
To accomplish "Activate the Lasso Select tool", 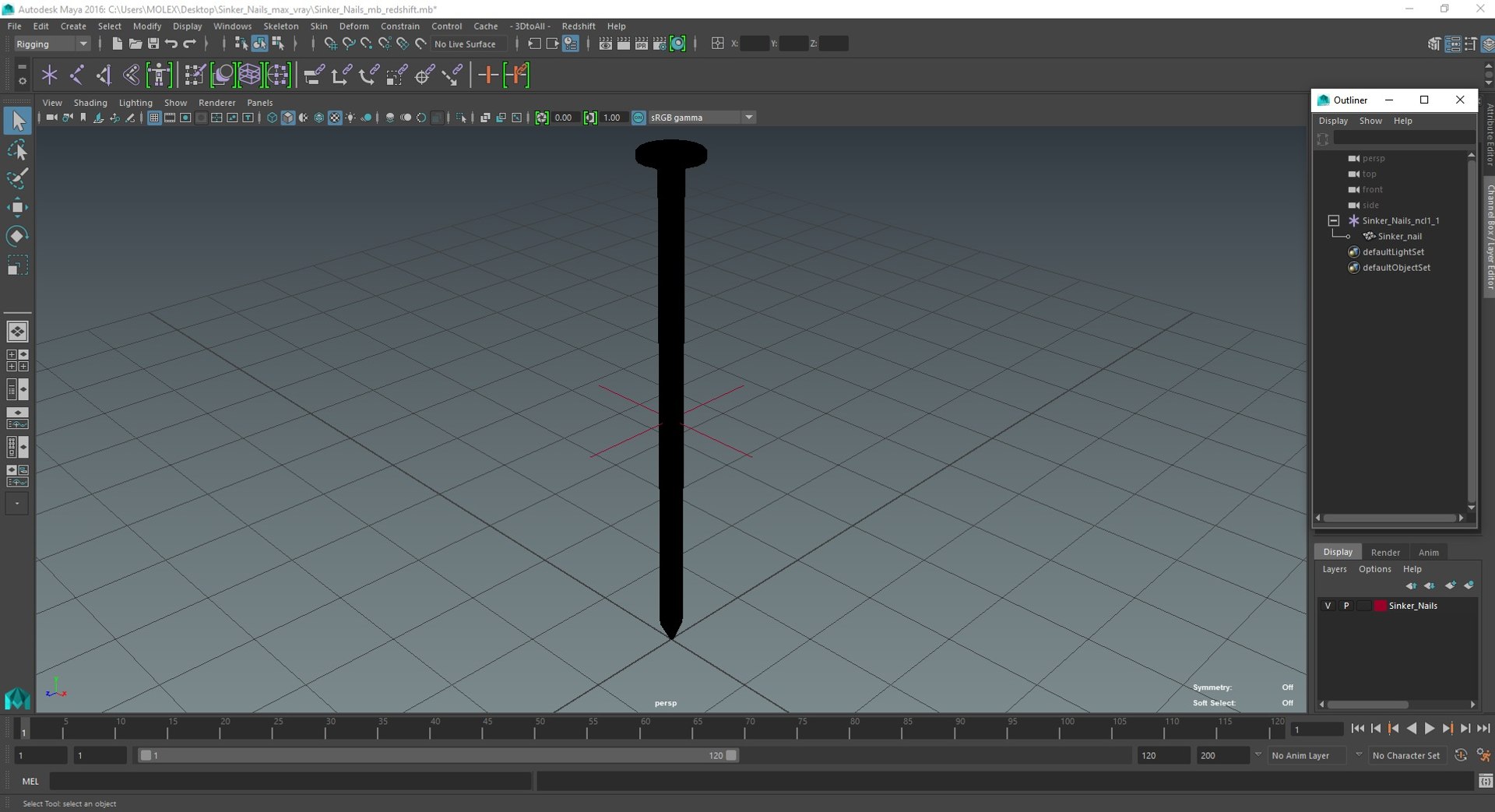I will point(17,149).
